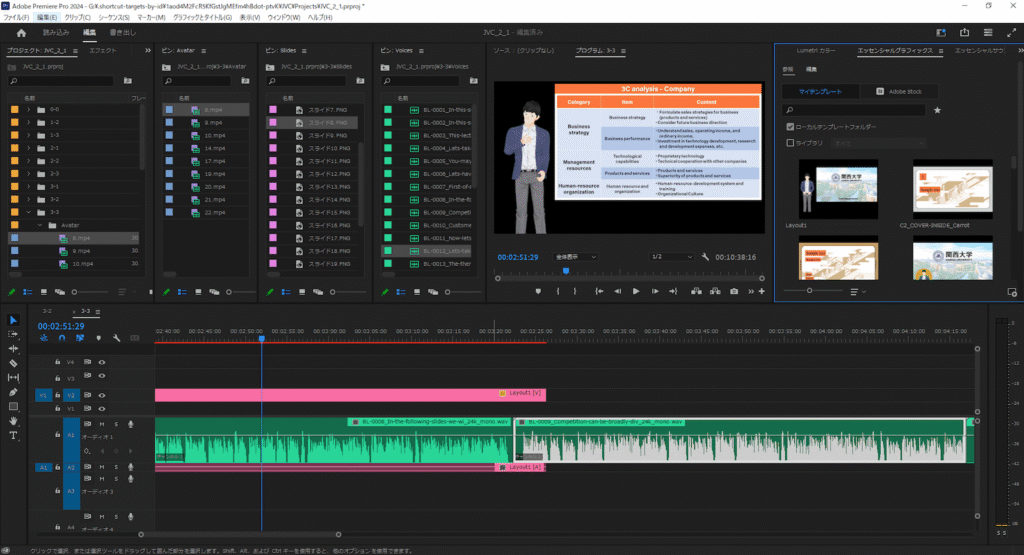Select Adobe Stock button
This screenshot has width=1024, height=555.
[x=899, y=91]
